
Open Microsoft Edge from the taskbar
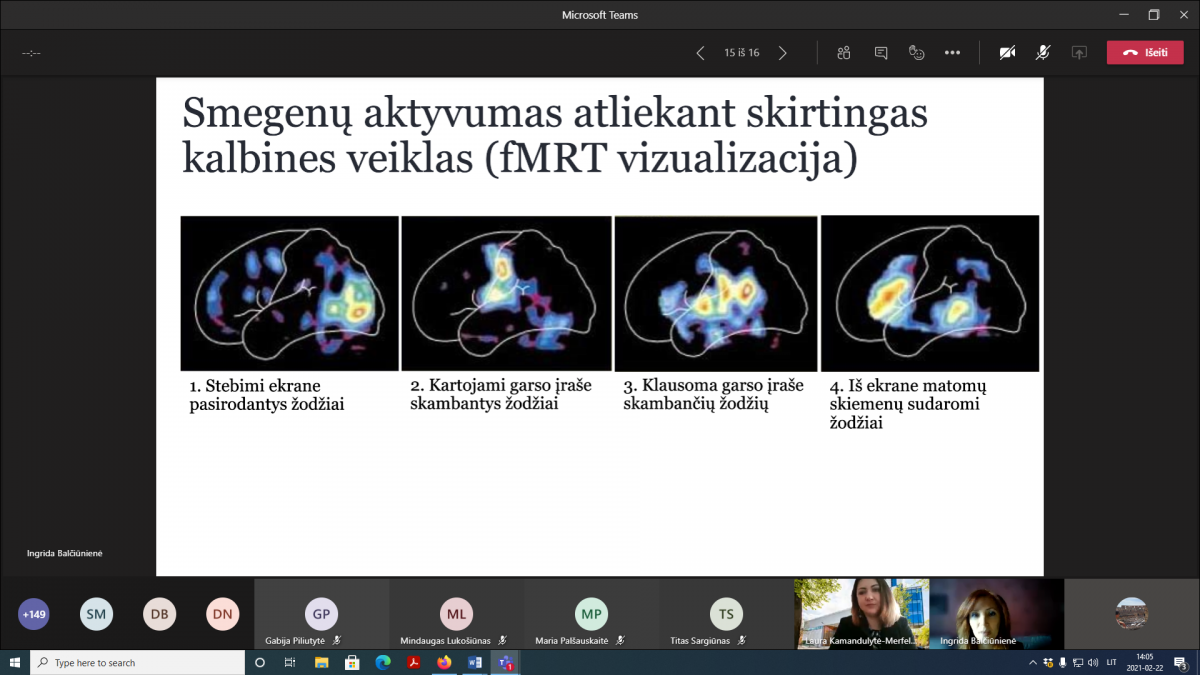383,662
